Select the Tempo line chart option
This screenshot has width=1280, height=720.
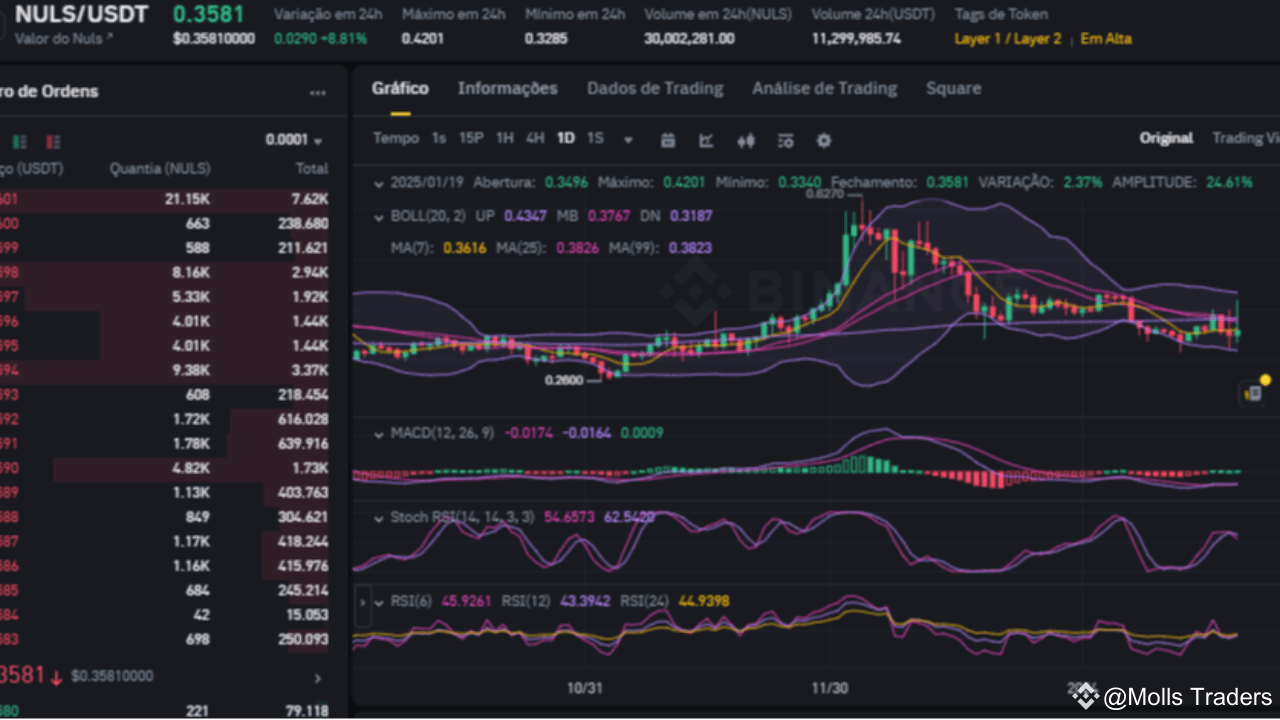click(x=396, y=139)
